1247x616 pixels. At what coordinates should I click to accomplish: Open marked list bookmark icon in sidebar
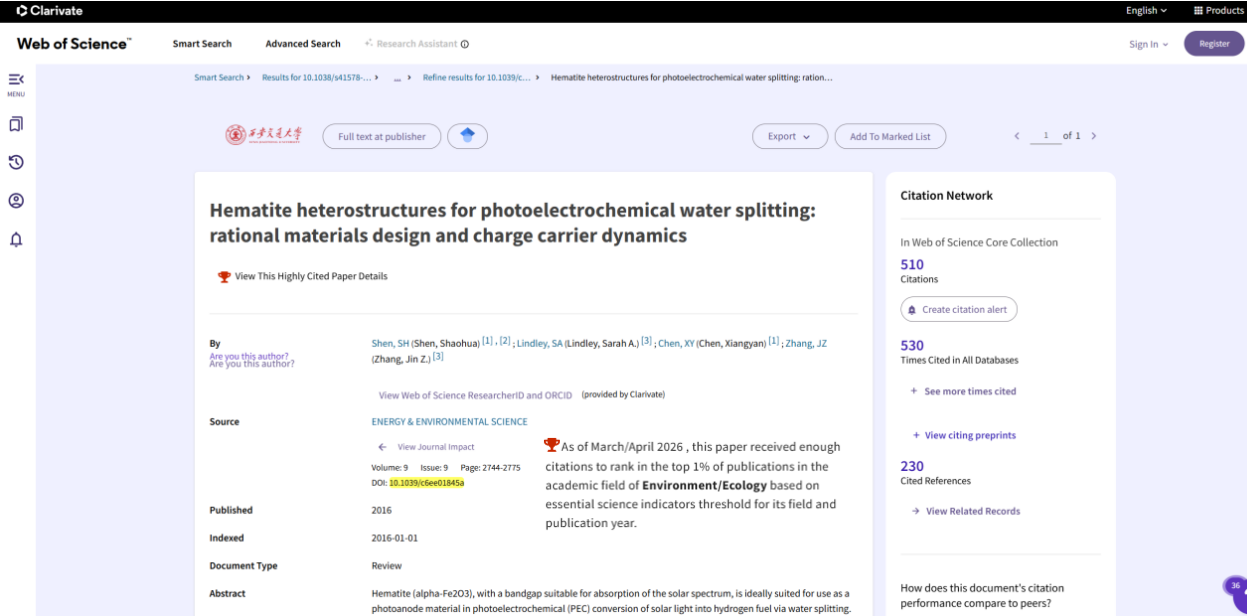click(16, 124)
